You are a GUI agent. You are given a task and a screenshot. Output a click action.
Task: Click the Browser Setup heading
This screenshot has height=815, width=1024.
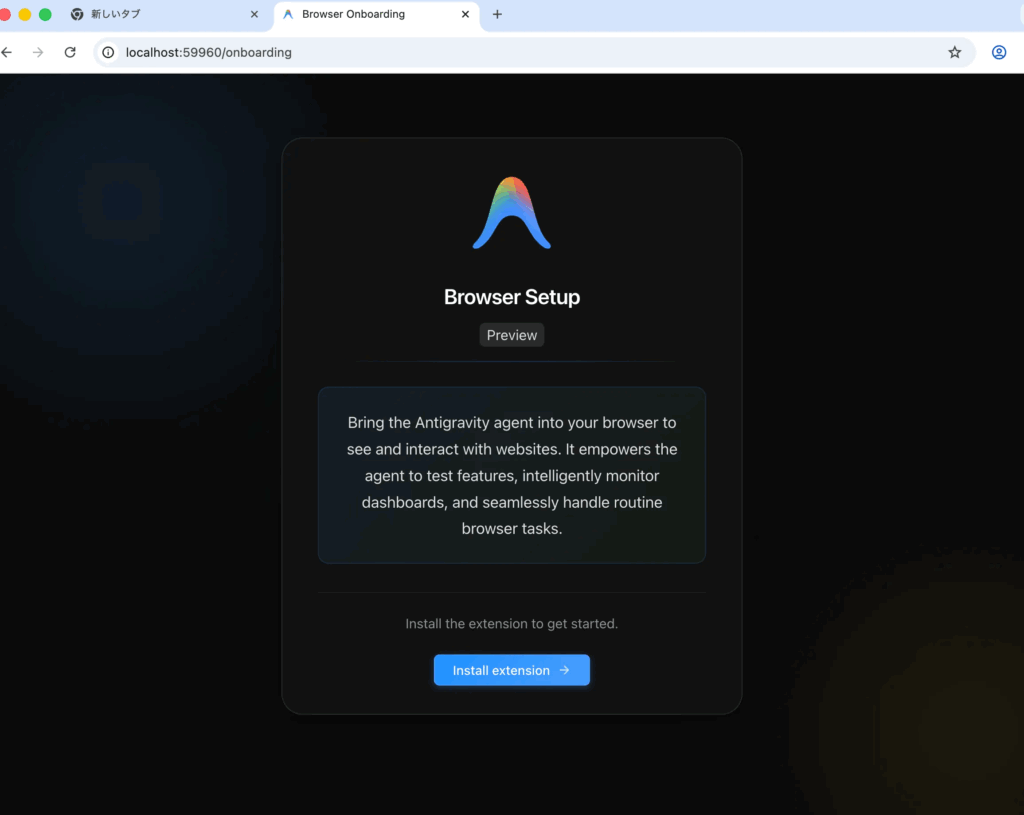(512, 297)
